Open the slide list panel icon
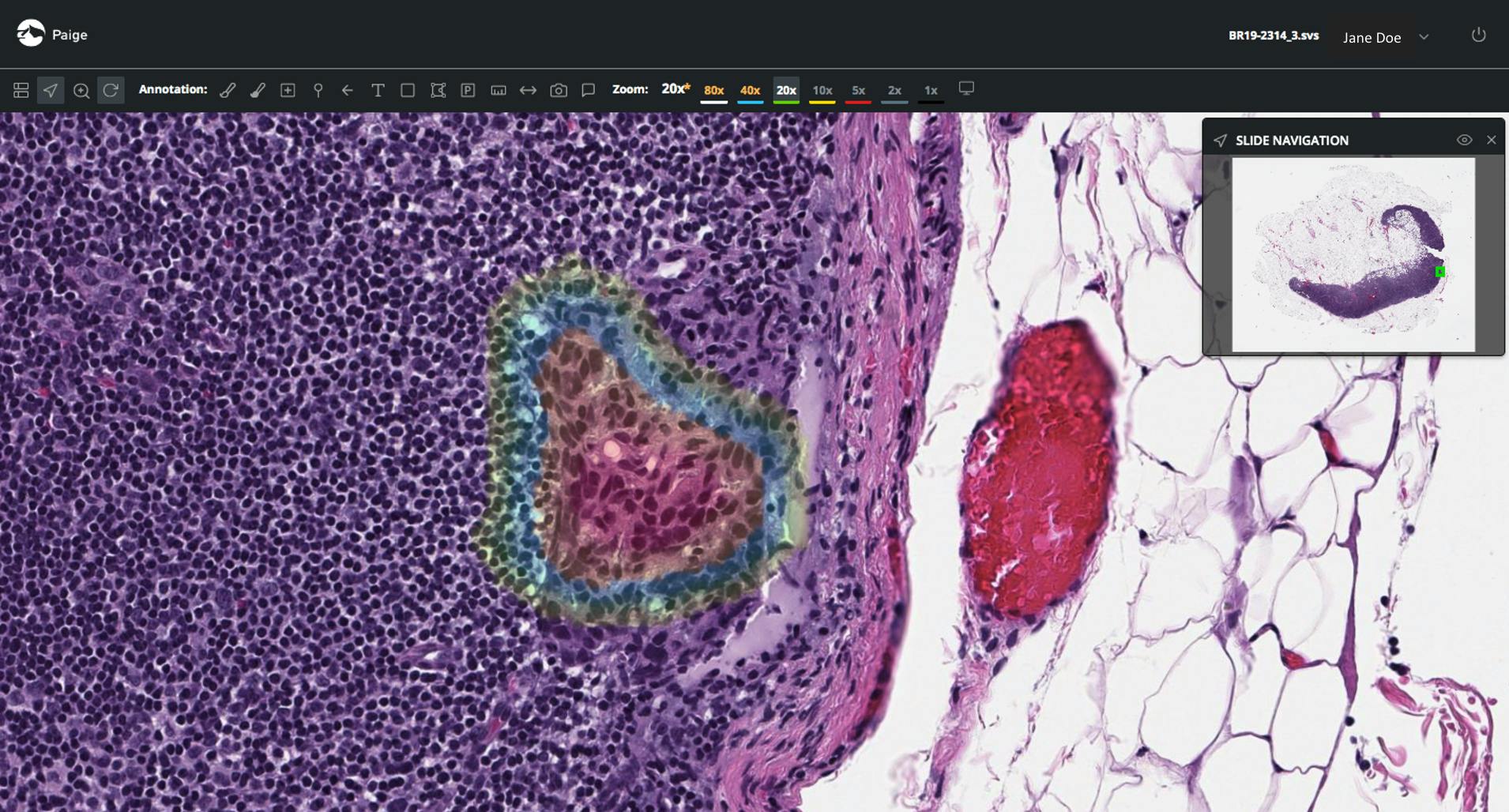The image size is (1509, 812). click(x=21, y=90)
